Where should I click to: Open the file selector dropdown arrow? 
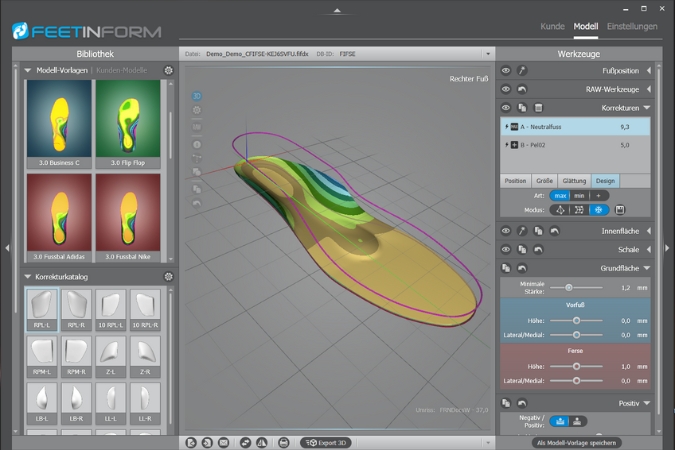[487, 53]
